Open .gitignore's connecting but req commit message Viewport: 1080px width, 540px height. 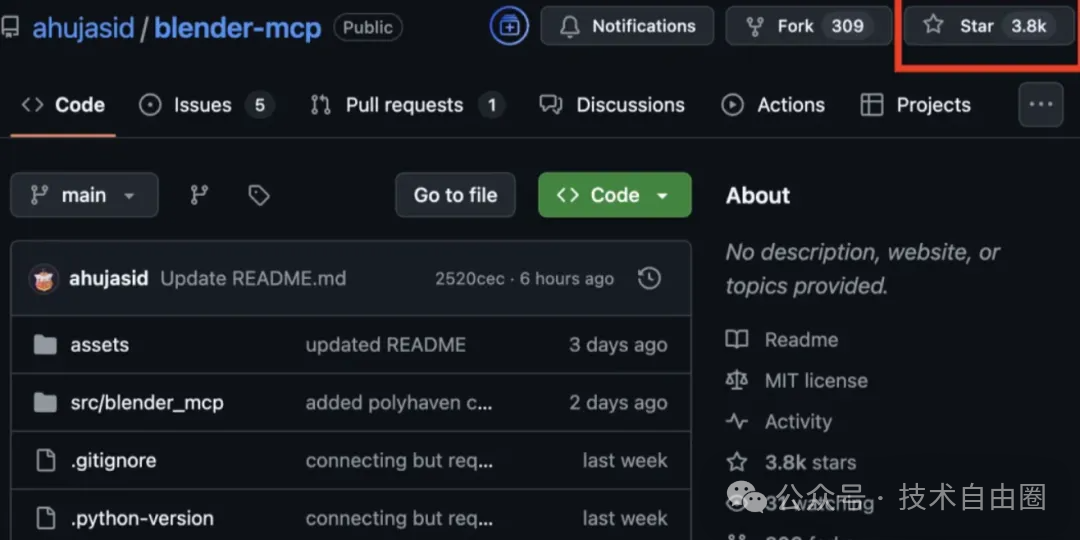tap(399, 461)
